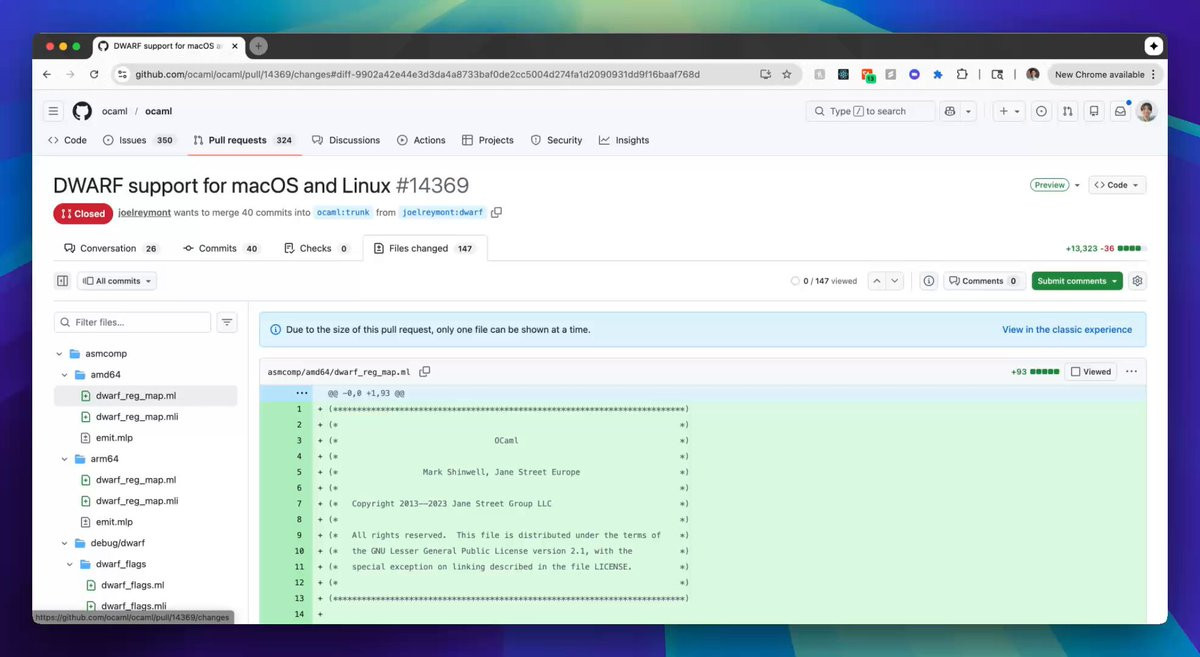1200x657 pixels.
Task: Click the Comments 0 button
Action: 985,281
